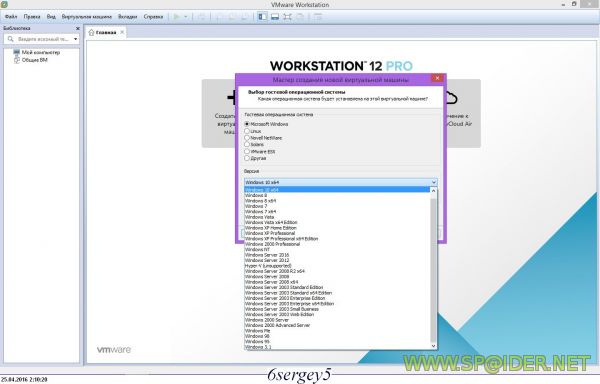
Task: Open the Файл menu
Action: click(11, 17)
